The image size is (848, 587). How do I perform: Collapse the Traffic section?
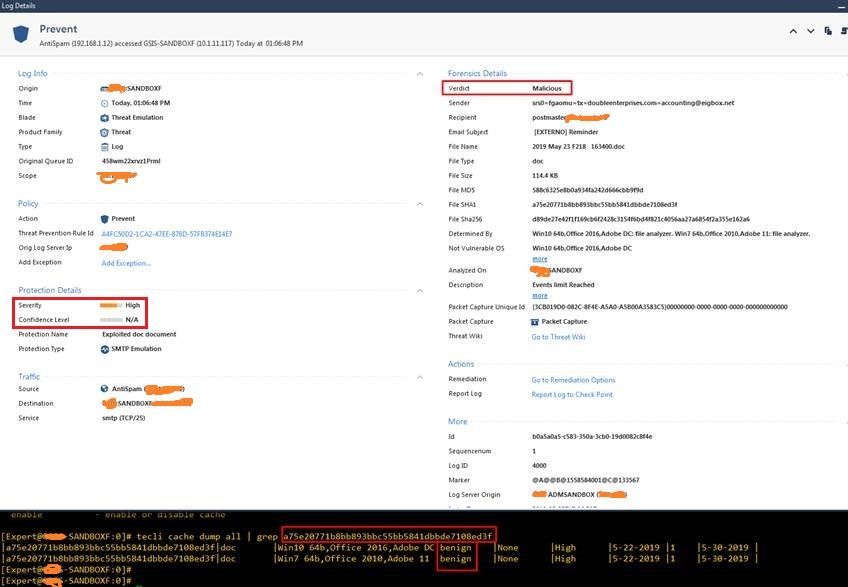420,377
